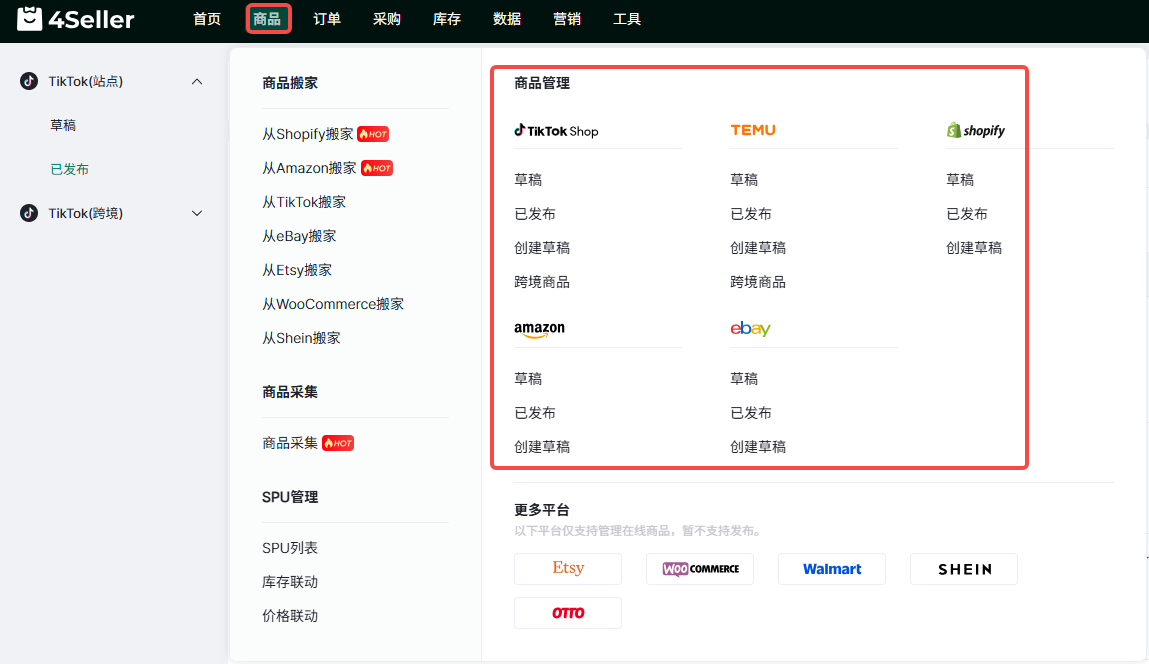Expand the TikTok(跨境) sidebar section
This screenshot has height=664, width=1149.
click(197, 214)
